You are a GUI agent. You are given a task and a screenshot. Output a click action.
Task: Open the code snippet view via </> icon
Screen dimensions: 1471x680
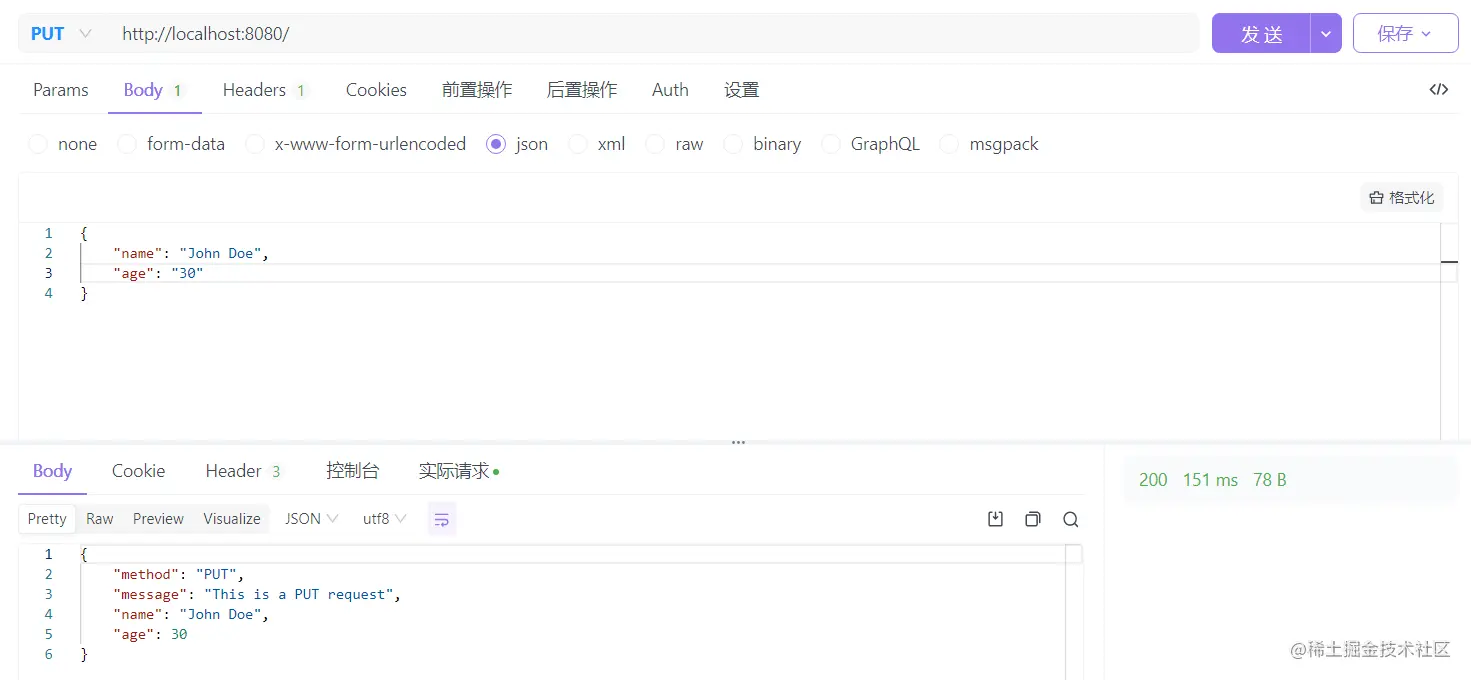pos(1438,89)
